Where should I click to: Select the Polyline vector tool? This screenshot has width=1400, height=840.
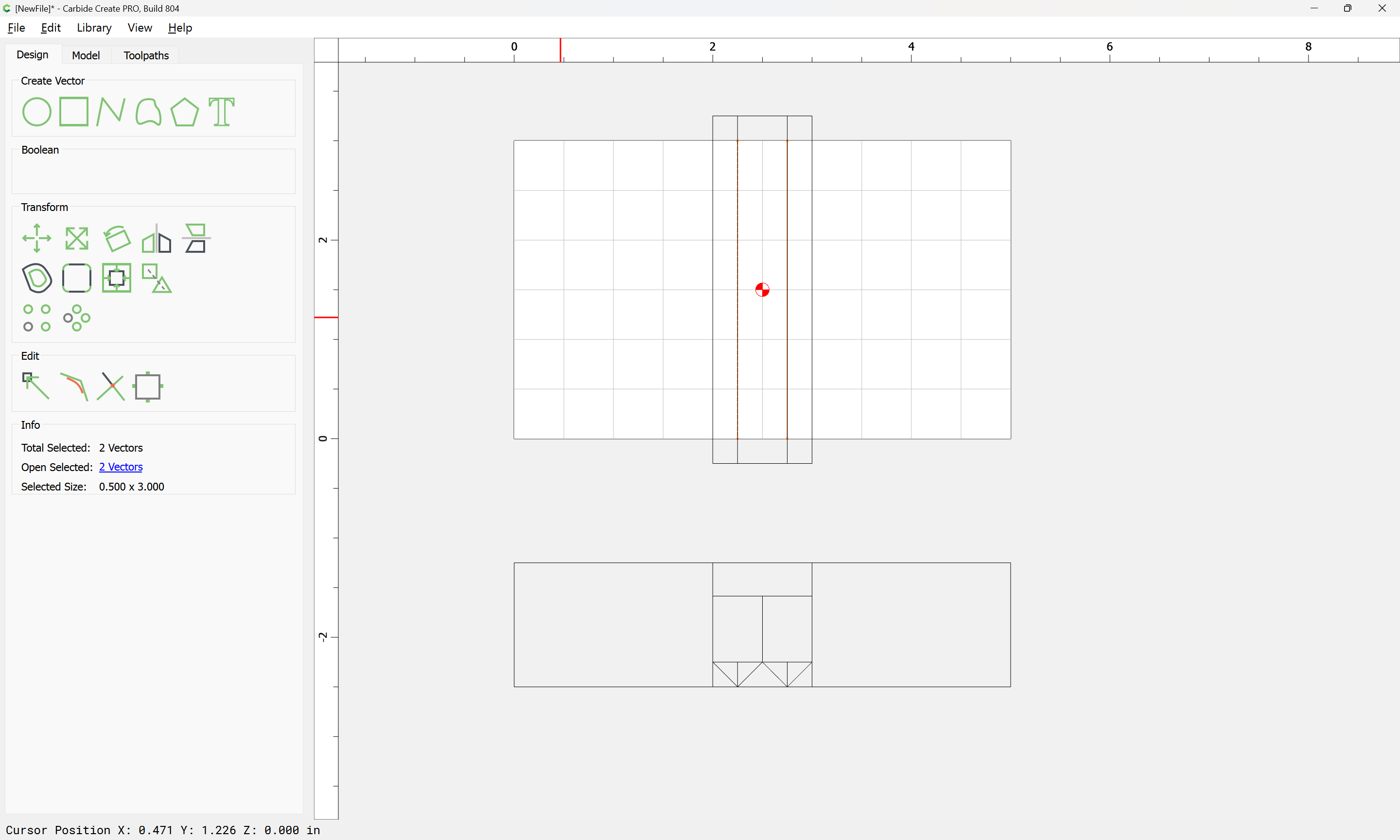(110, 111)
